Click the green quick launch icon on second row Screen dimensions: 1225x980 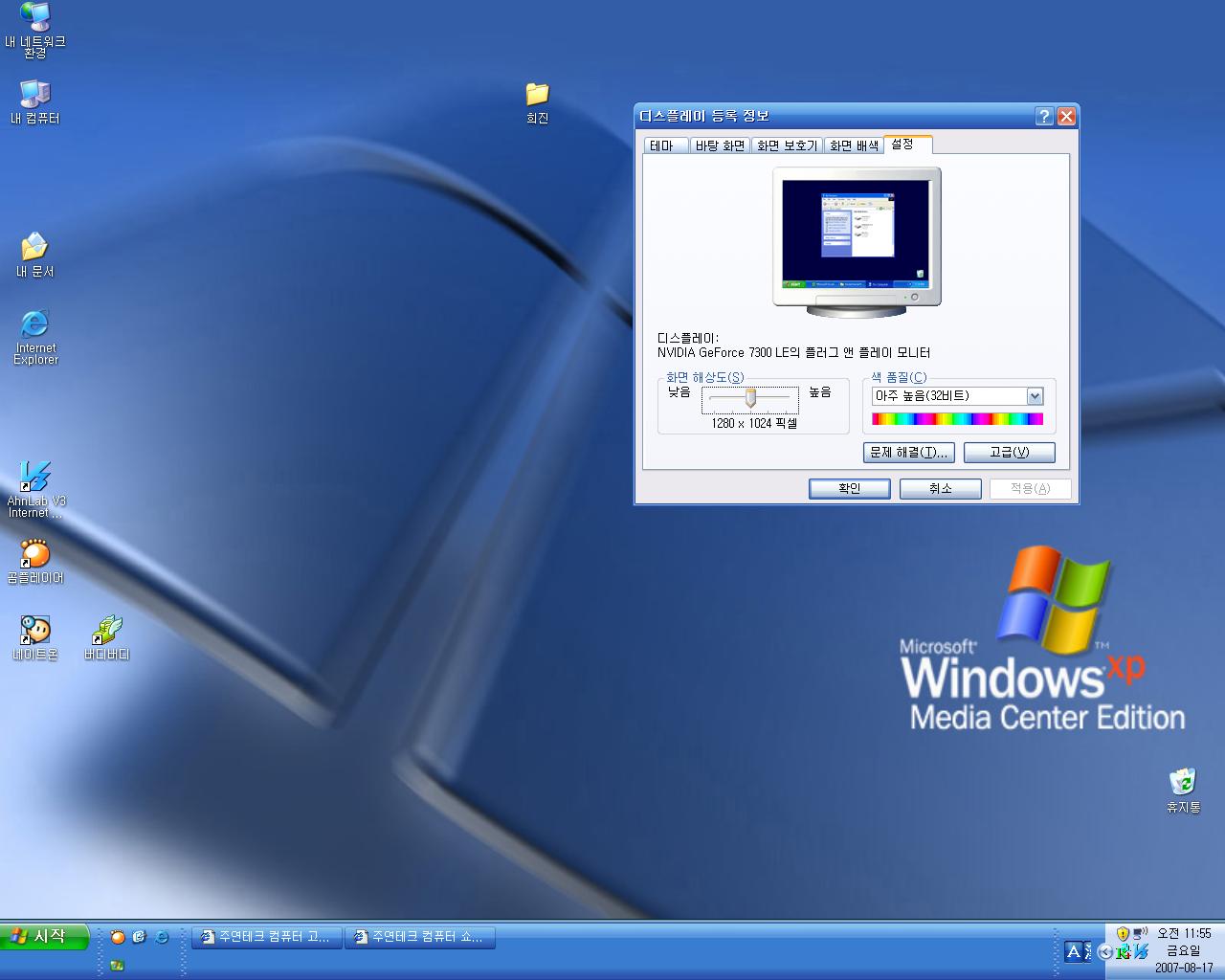pyautogui.click(x=117, y=965)
